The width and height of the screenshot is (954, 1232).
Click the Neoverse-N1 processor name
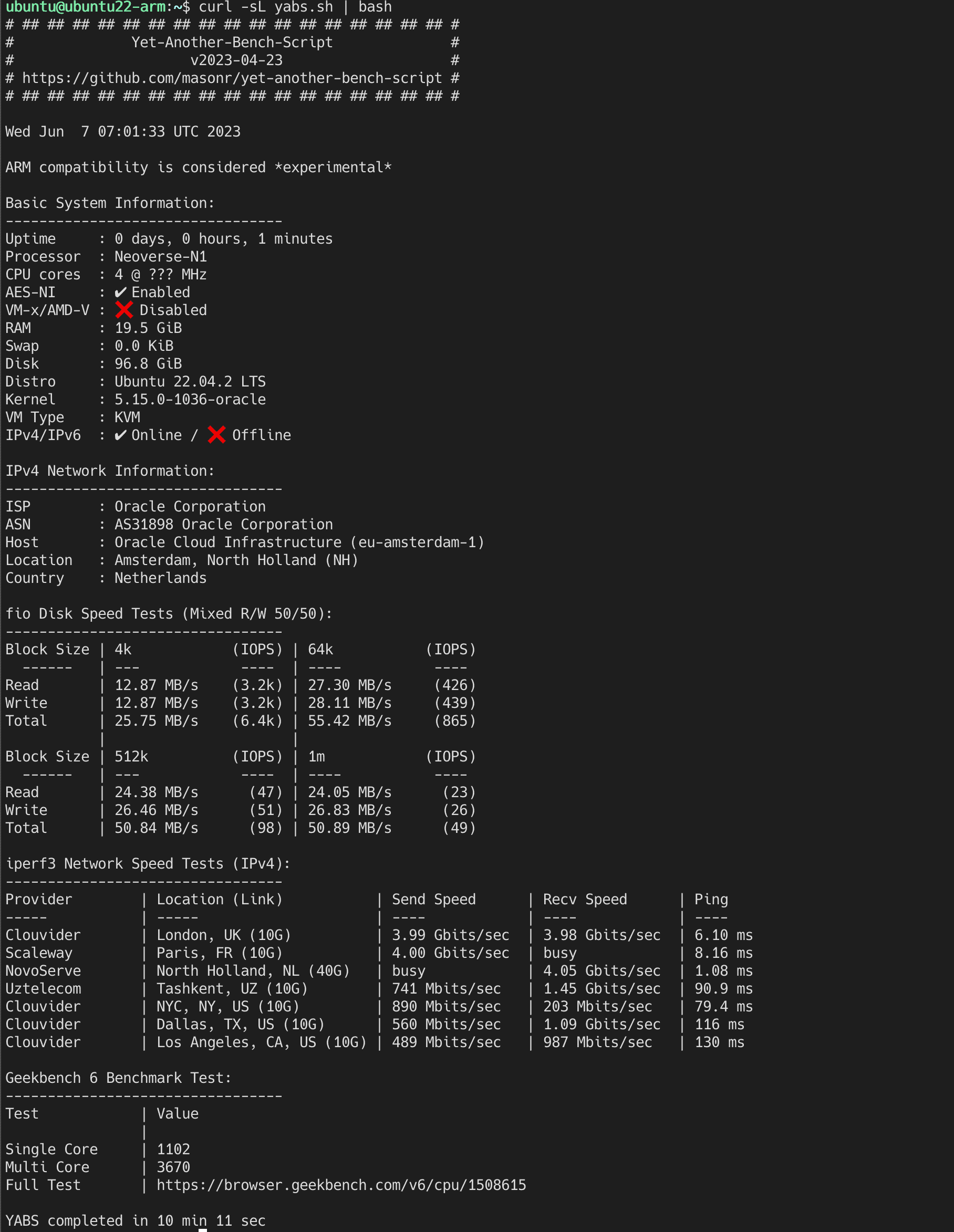(160, 256)
